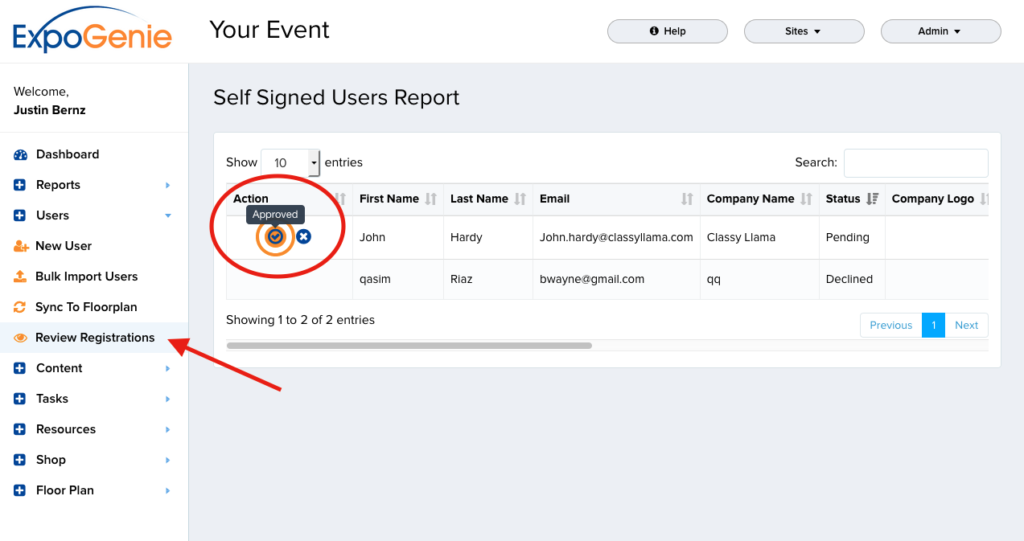Sort by Company Name column arrows
This screenshot has width=1024, height=541.
click(807, 199)
